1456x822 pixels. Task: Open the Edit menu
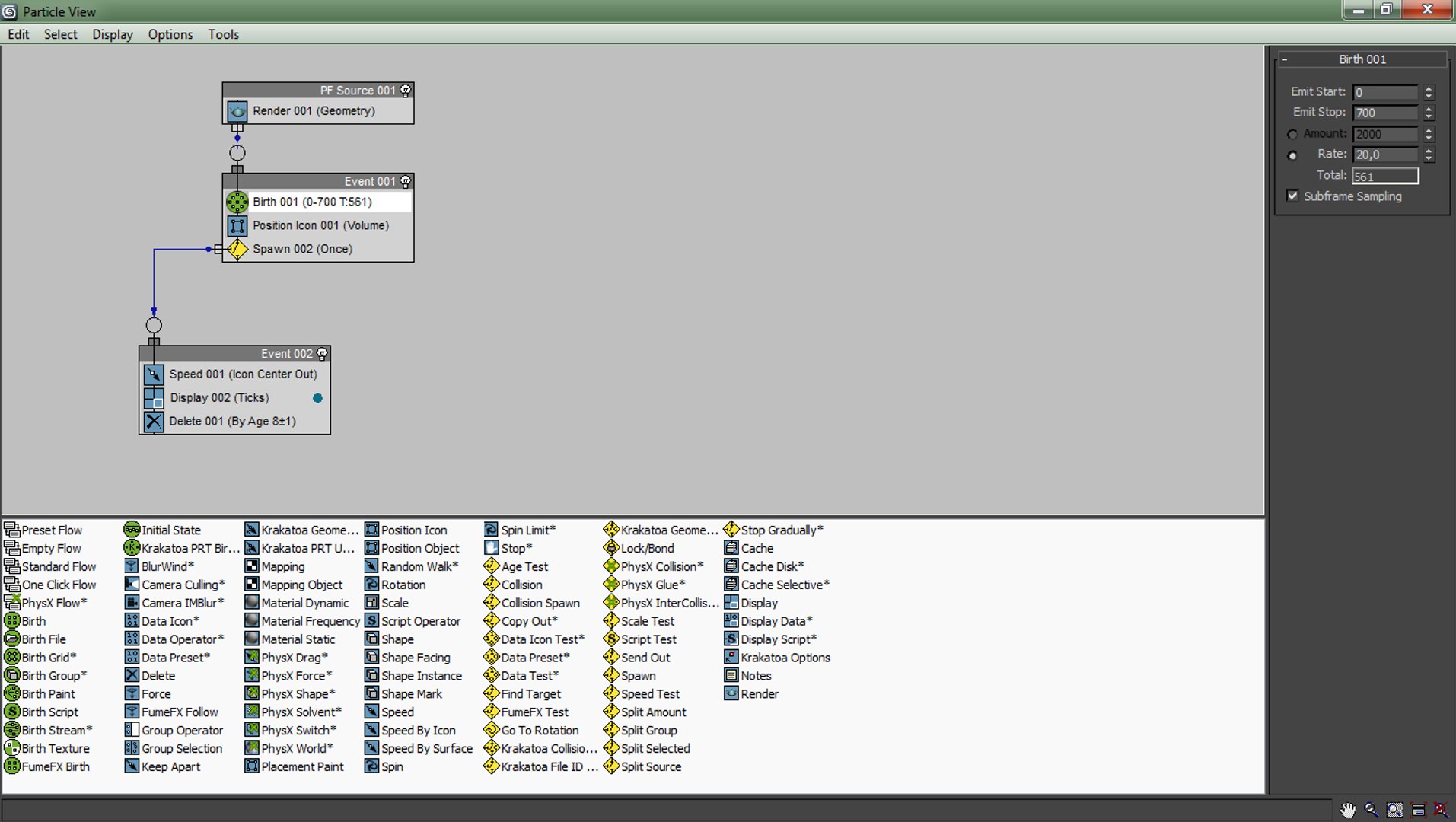click(18, 34)
